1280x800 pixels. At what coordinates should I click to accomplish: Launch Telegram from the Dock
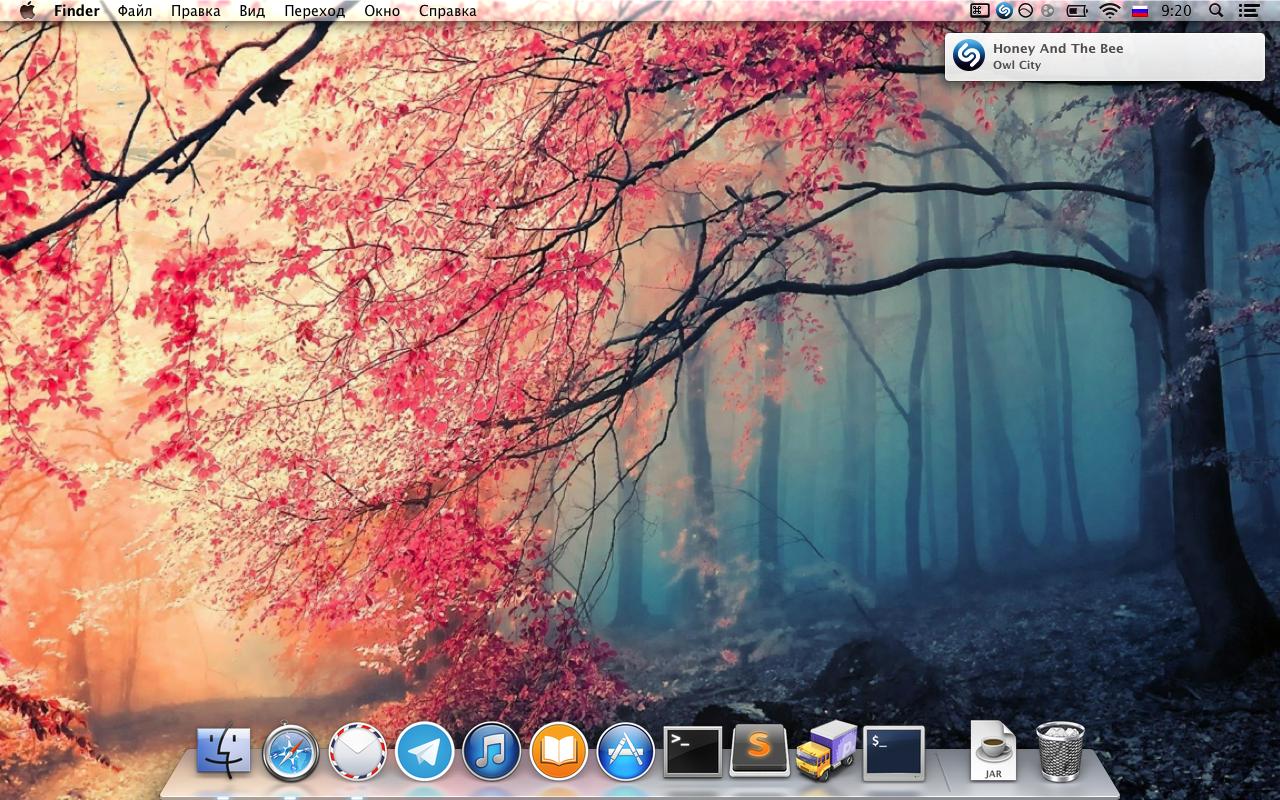click(425, 752)
